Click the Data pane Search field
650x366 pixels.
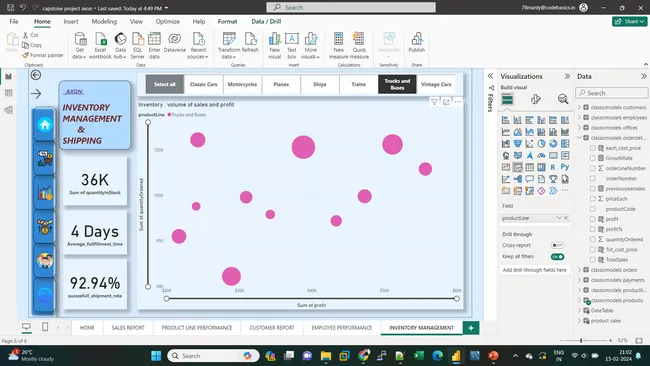tap(611, 93)
